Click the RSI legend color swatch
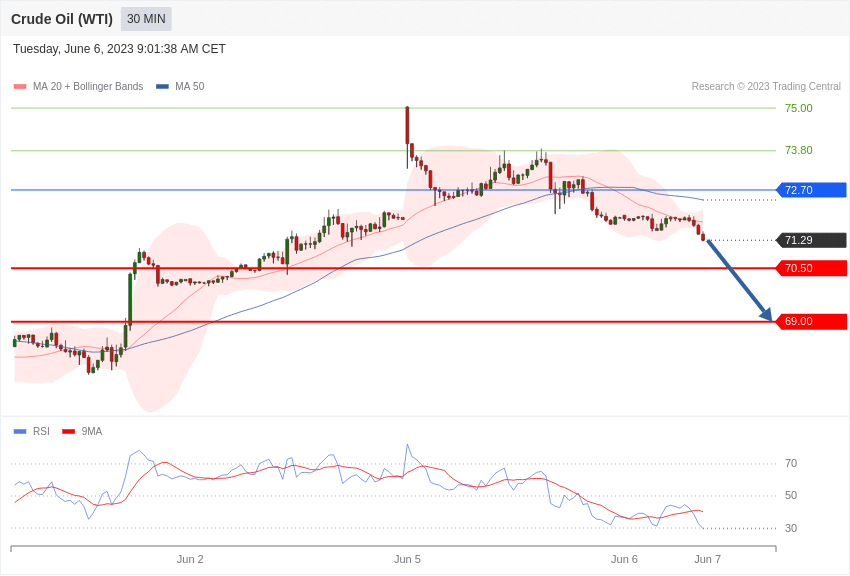Image resolution: width=850 pixels, height=576 pixels. pyautogui.click(x=20, y=431)
